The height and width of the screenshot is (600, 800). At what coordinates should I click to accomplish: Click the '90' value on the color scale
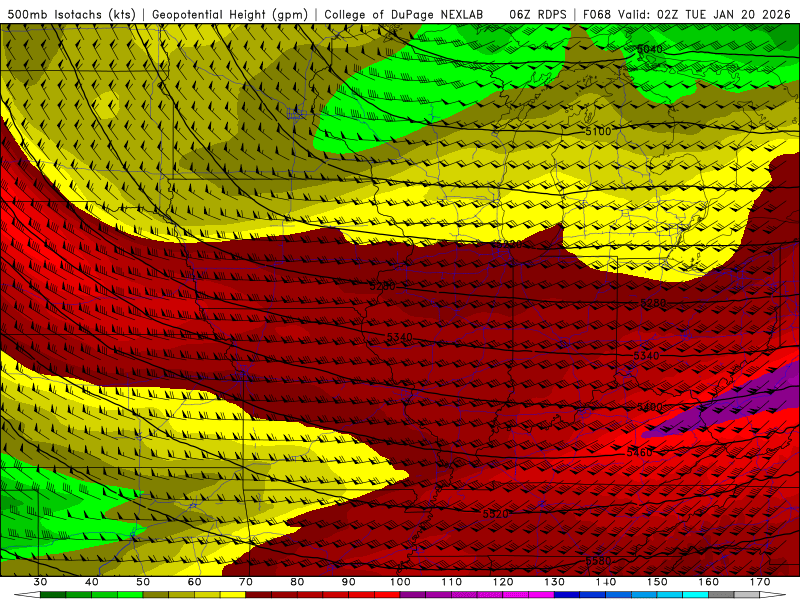(348, 582)
